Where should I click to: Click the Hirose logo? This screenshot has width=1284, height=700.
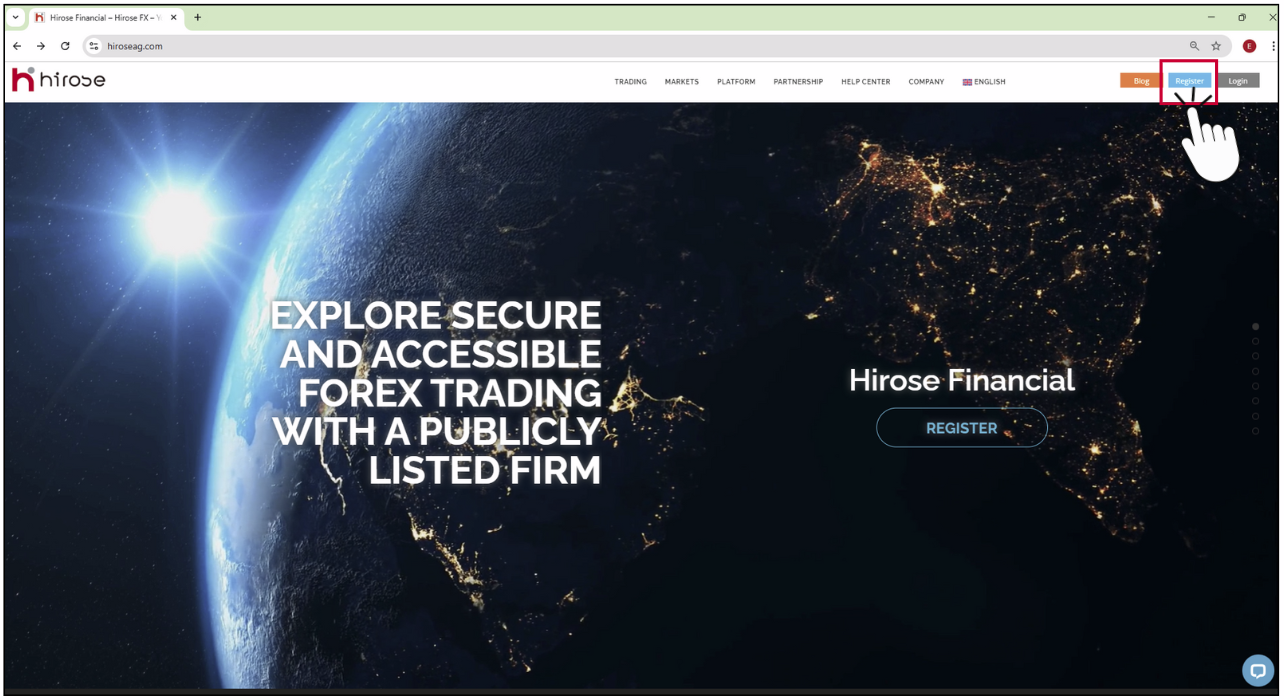(x=57, y=80)
